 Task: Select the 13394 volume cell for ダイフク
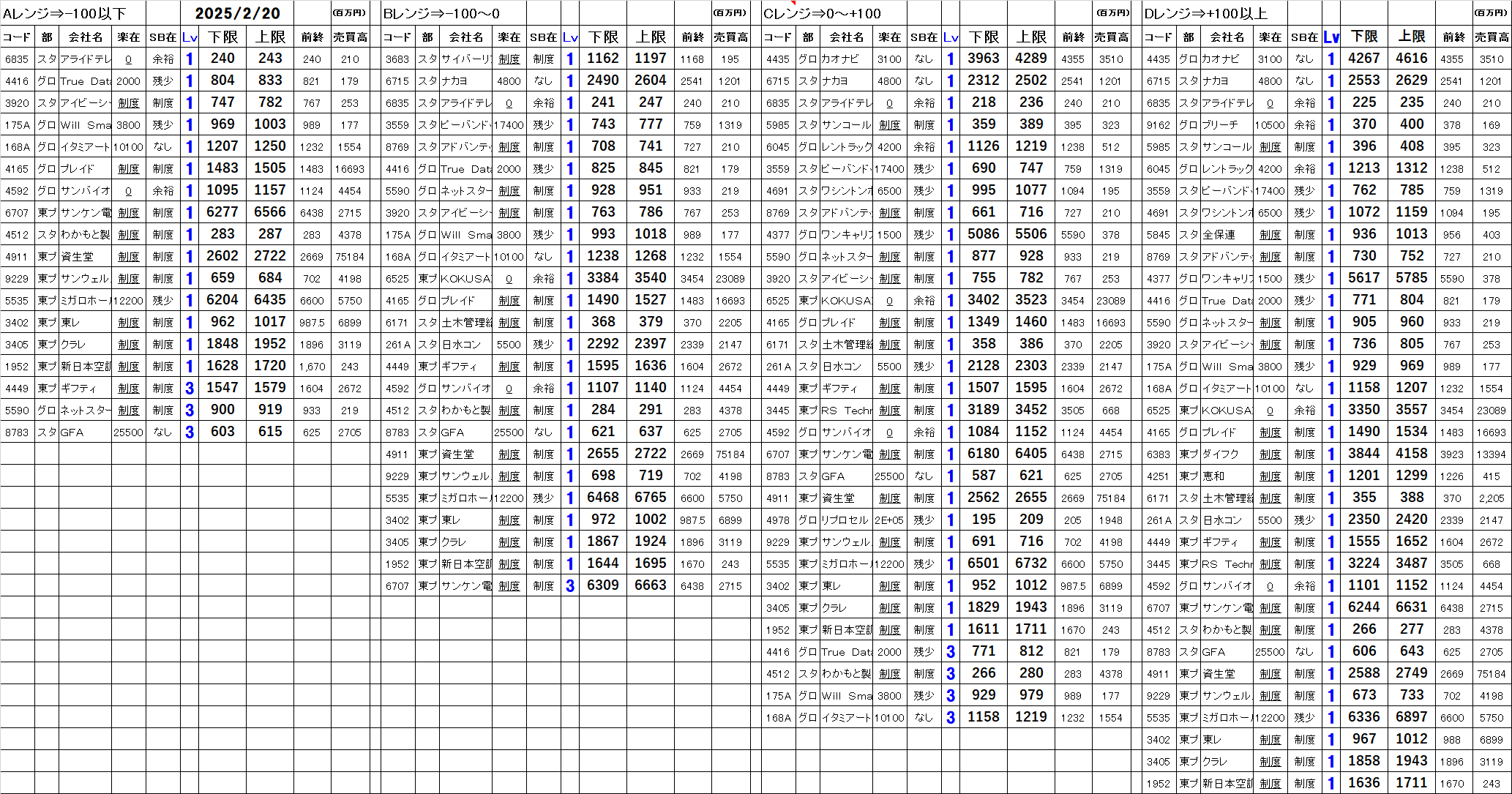click(1491, 454)
